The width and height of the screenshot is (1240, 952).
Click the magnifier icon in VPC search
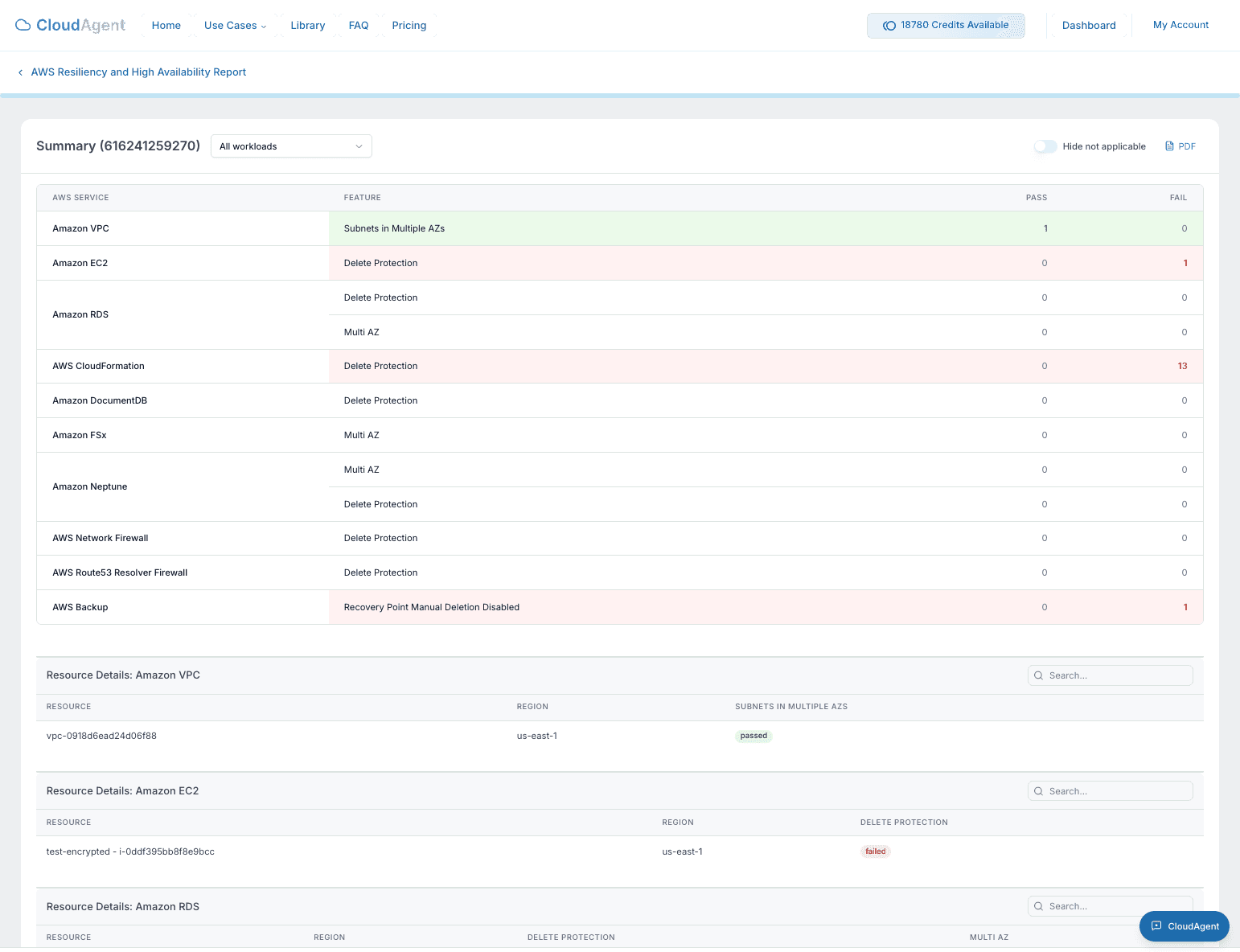pos(1039,675)
